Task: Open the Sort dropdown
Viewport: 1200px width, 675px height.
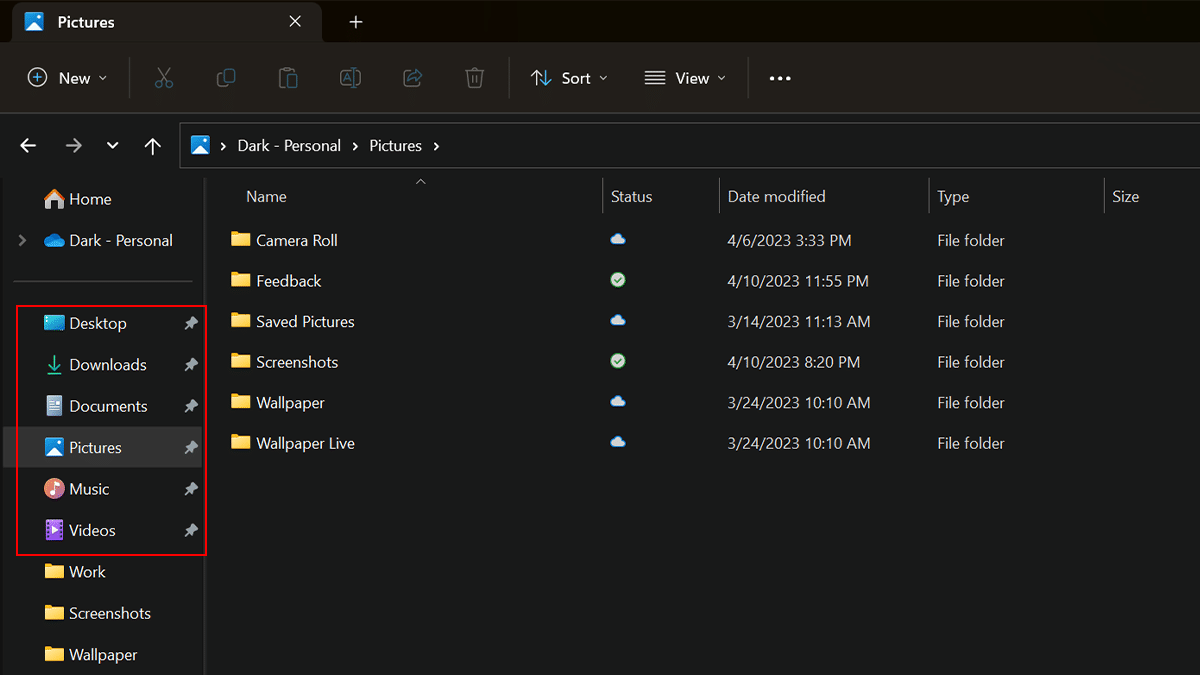Action: (x=568, y=77)
